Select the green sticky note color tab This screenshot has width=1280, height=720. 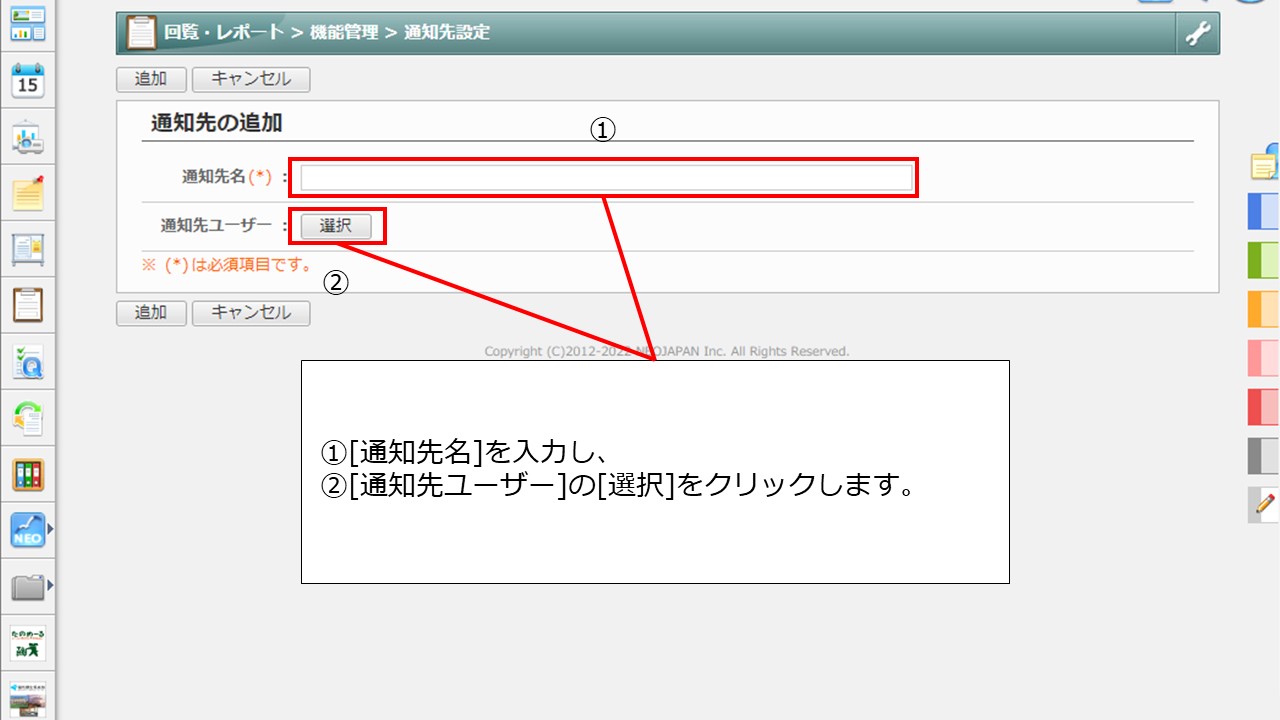tap(1264, 260)
